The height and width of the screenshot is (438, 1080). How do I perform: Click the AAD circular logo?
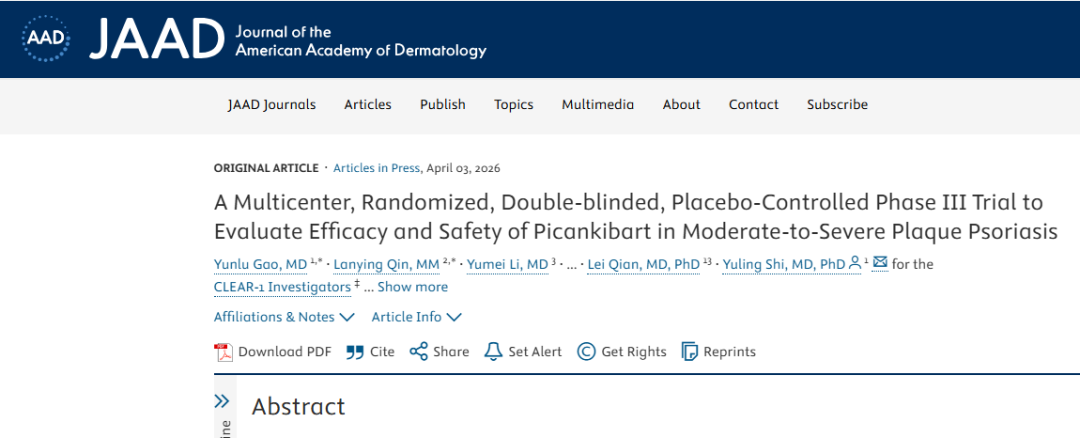(44, 38)
